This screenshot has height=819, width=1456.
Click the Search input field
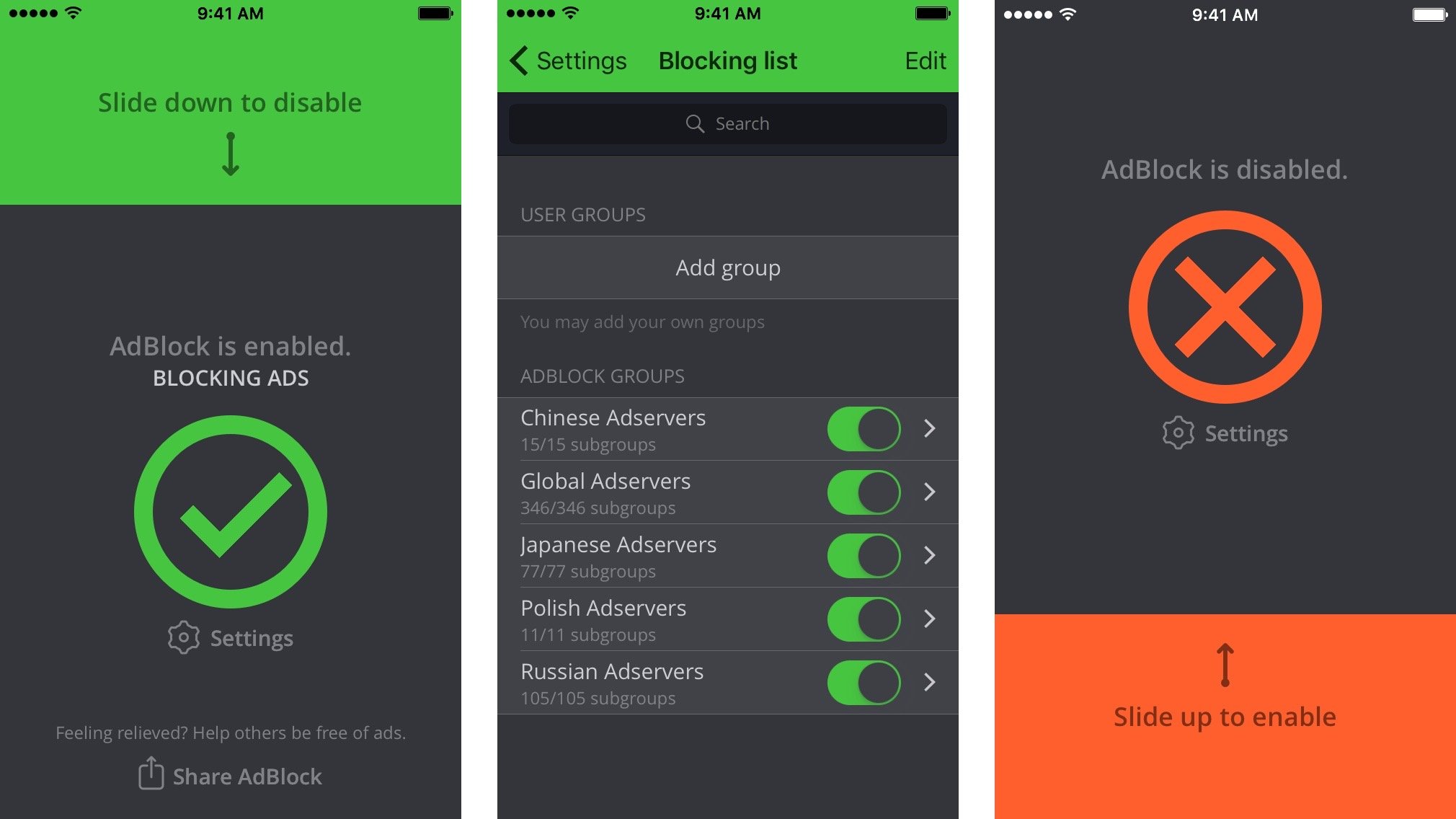click(727, 122)
